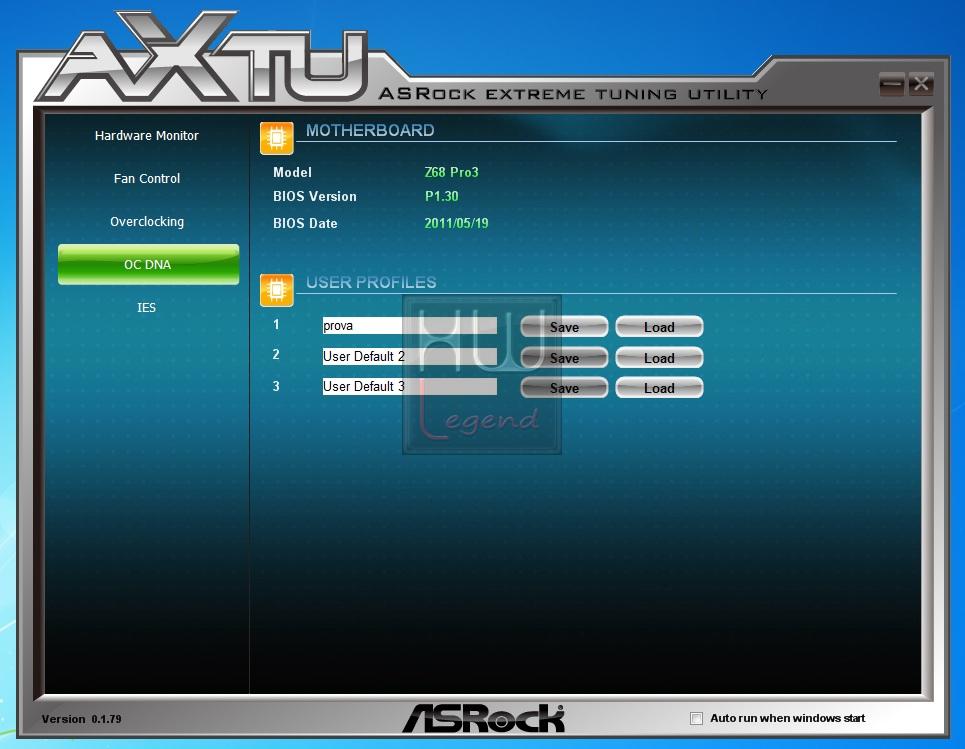
Task: Save profile 1 named prova
Action: point(564,327)
